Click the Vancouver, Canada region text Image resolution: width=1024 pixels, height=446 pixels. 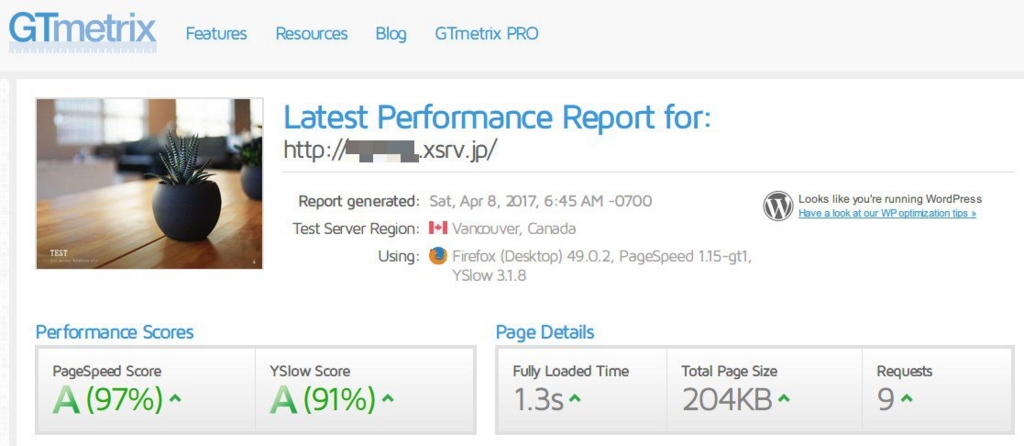(x=514, y=229)
